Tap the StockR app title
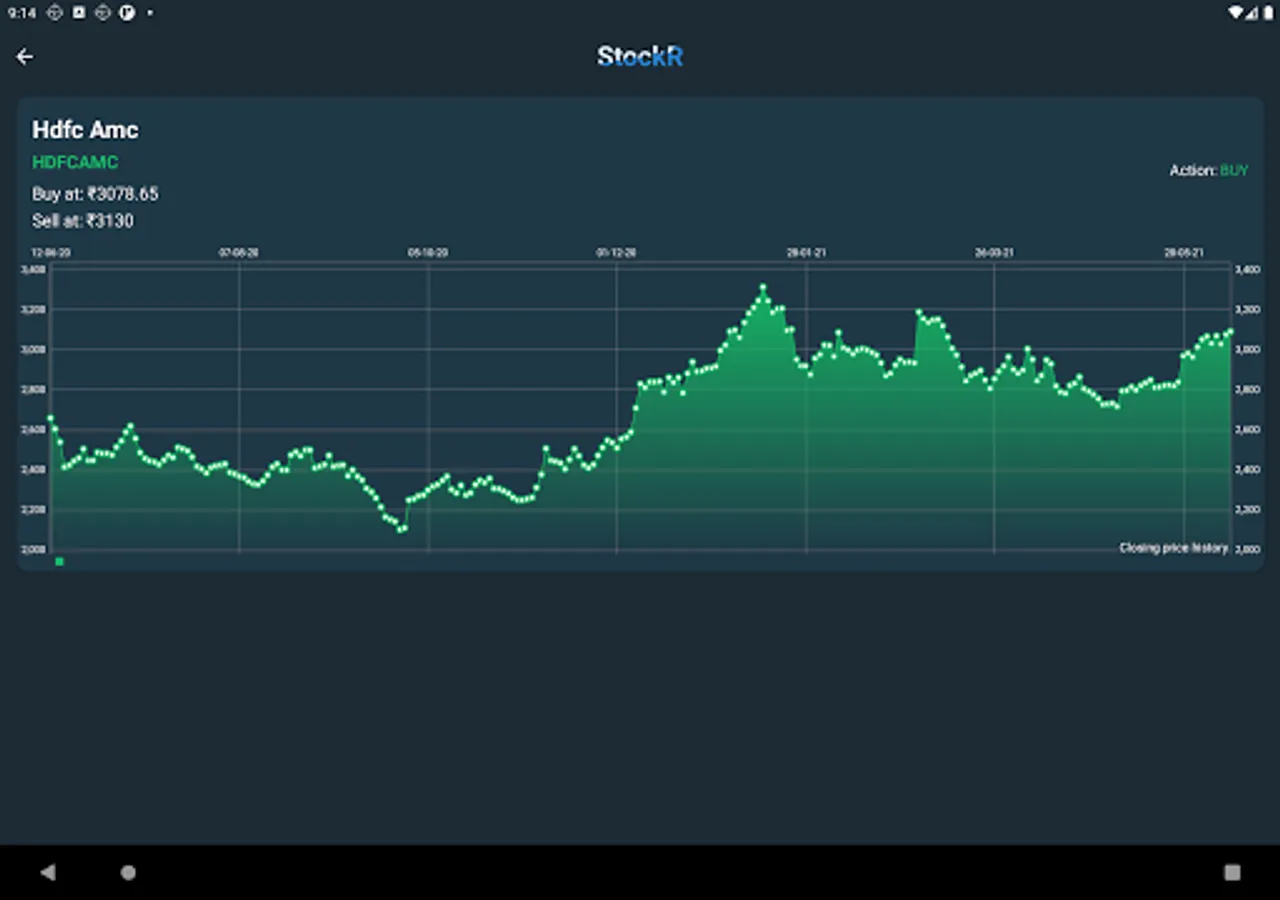Image resolution: width=1280 pixels, height=900 pixels. pyautogui.click(x=640, y=56)
